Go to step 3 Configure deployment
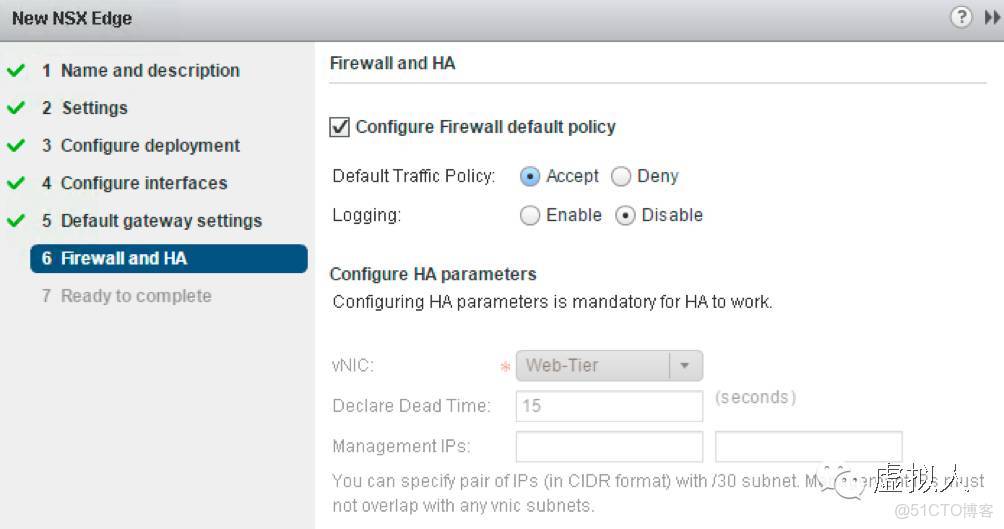 coord(149,146)
